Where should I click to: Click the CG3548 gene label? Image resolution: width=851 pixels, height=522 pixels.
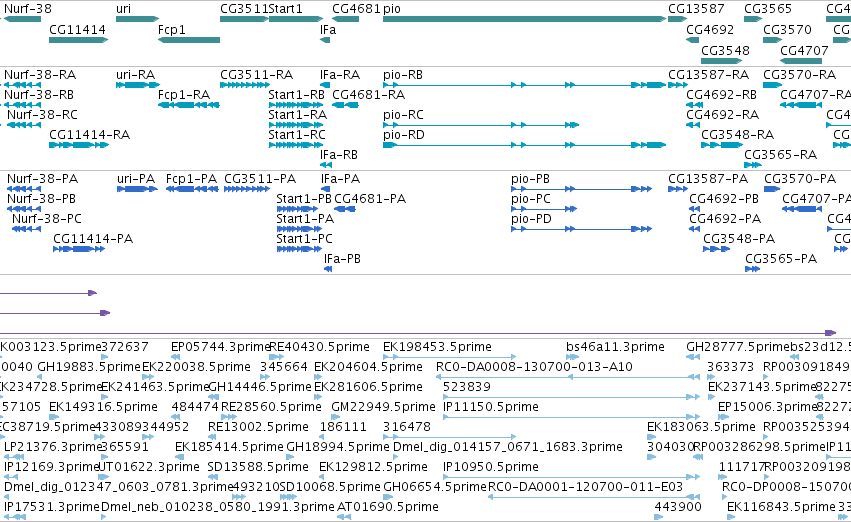point(725,50)
